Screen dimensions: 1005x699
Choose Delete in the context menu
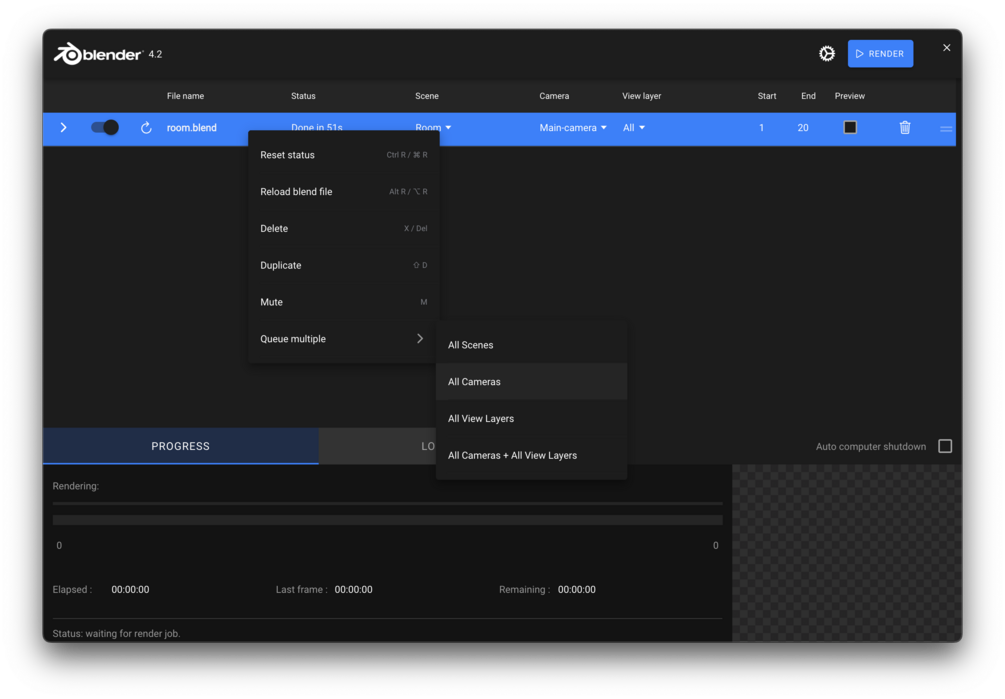coord(344,228)
